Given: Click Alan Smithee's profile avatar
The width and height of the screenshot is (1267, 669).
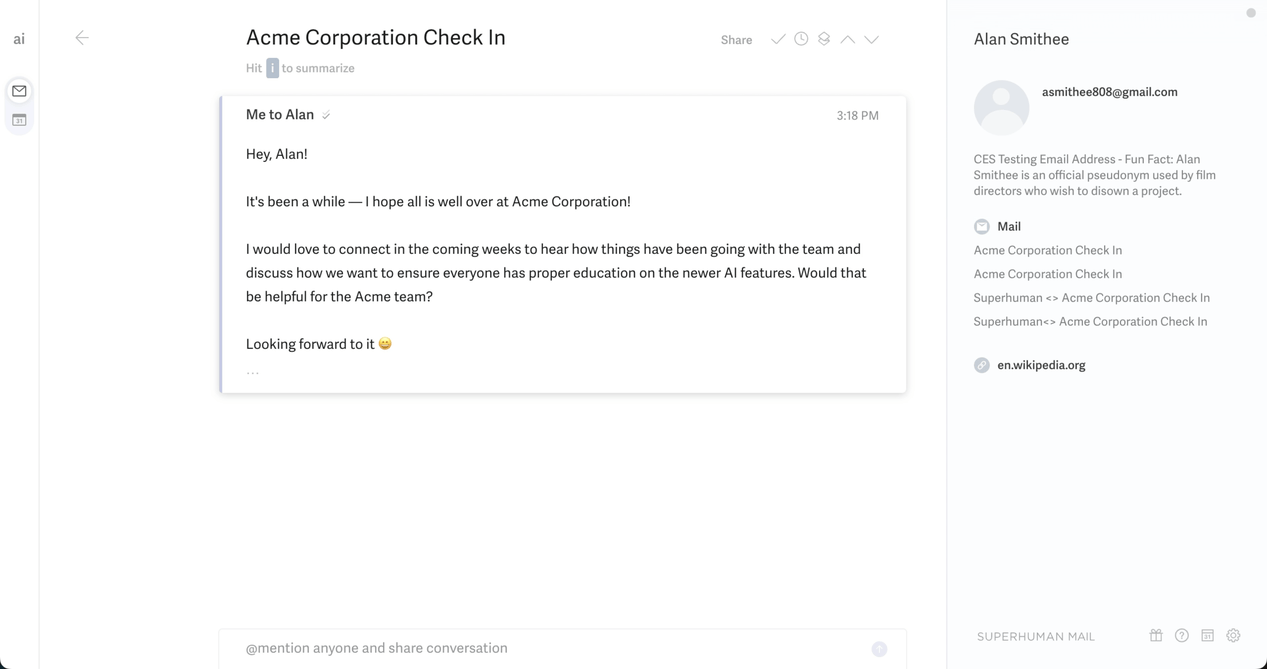Looking at the screenshot, I should tap(1001, 107).
